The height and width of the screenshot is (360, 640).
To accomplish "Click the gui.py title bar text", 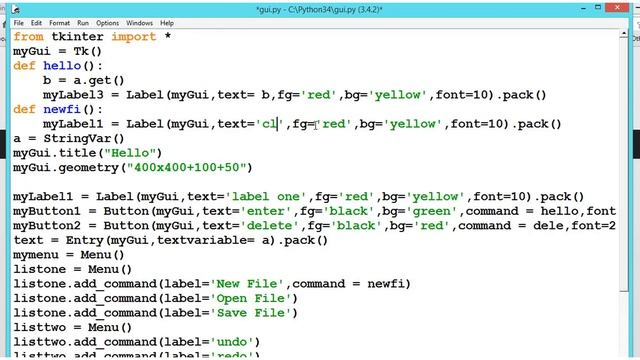I will click(x=319, y=9).
